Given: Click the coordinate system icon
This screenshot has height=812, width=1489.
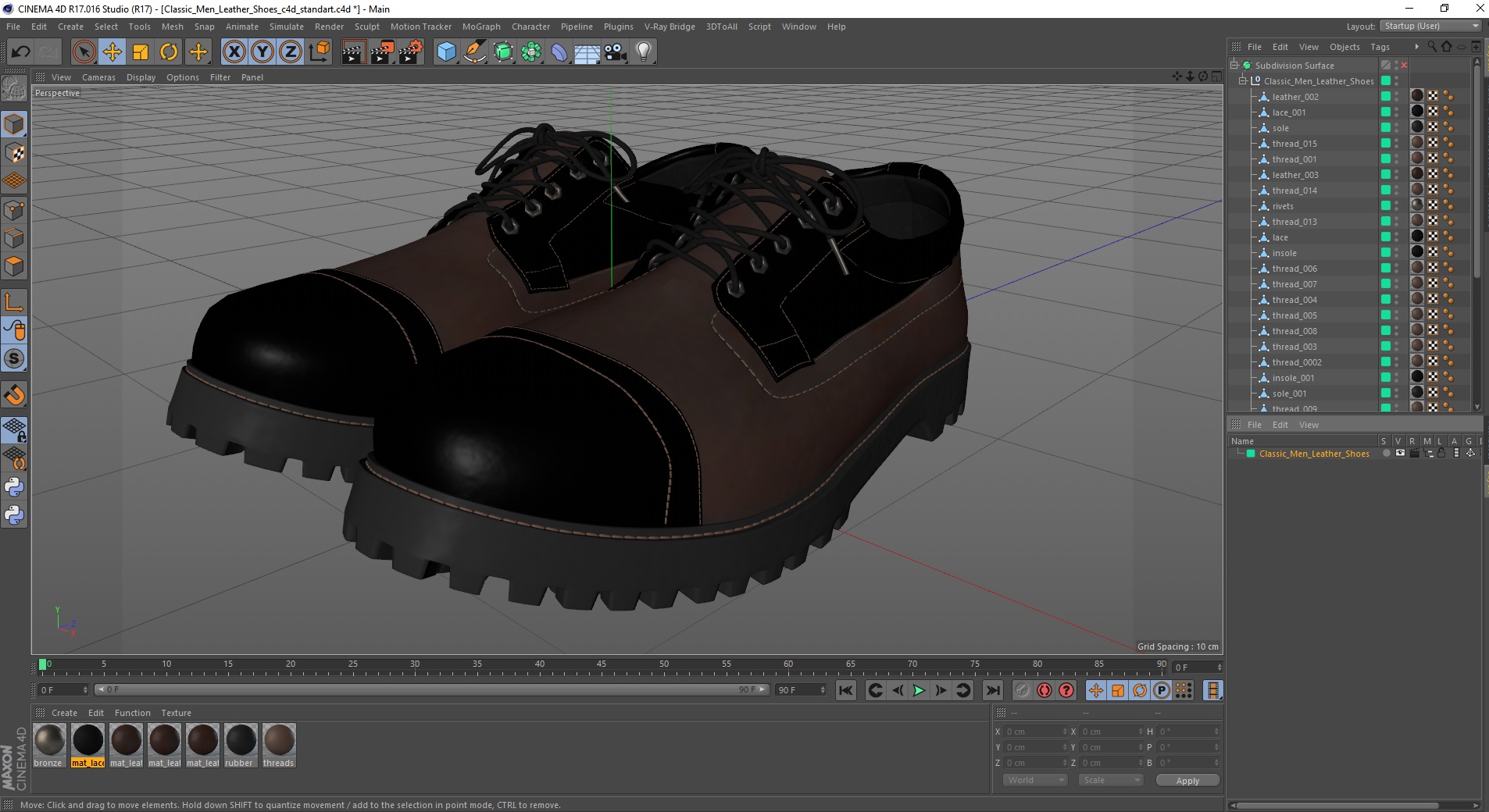Looking at the screenshot, I should coord(320,52).
